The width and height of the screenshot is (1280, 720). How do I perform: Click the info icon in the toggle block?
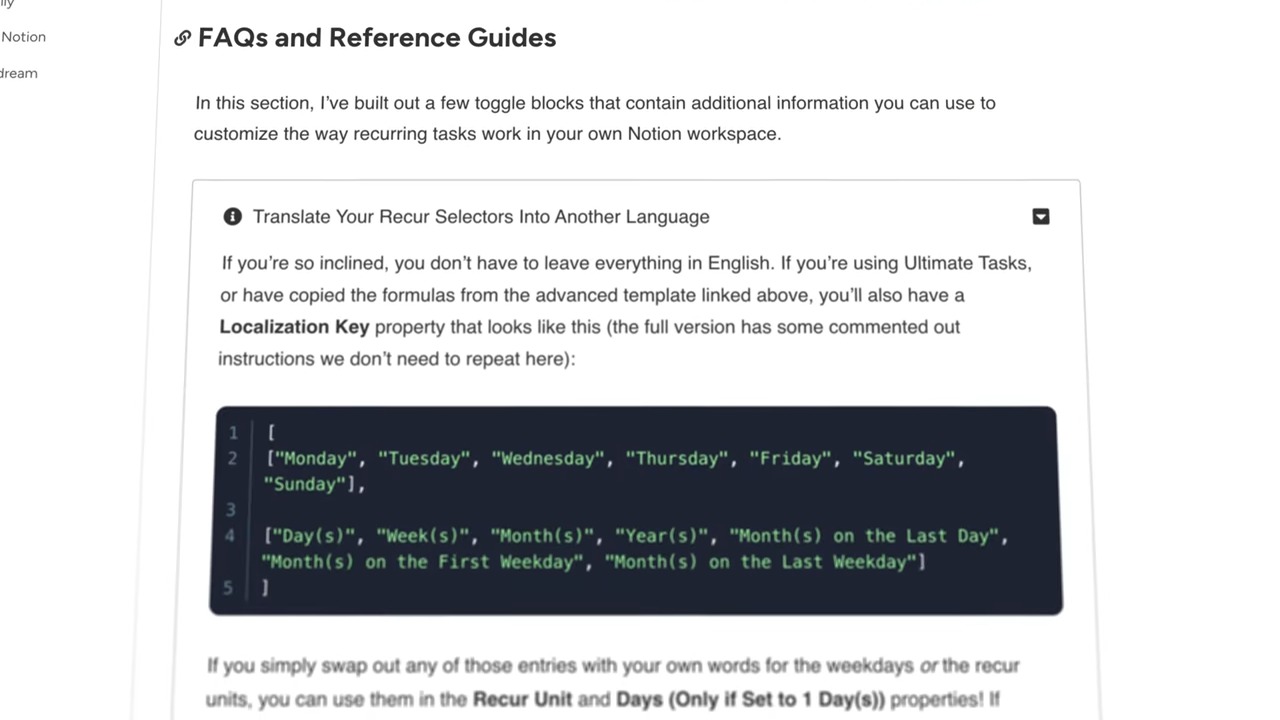[x=232, y=217]
